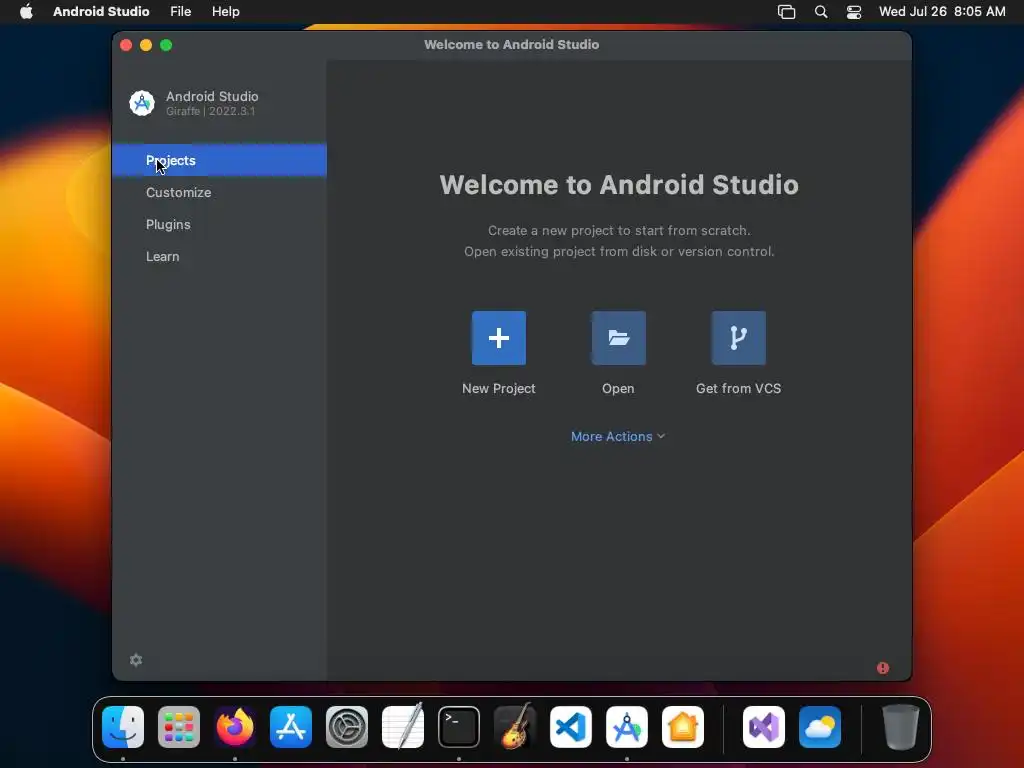Click the Android Studio dock icon
This screenshot has width=1024, height=768.
(x=627, y=727)
